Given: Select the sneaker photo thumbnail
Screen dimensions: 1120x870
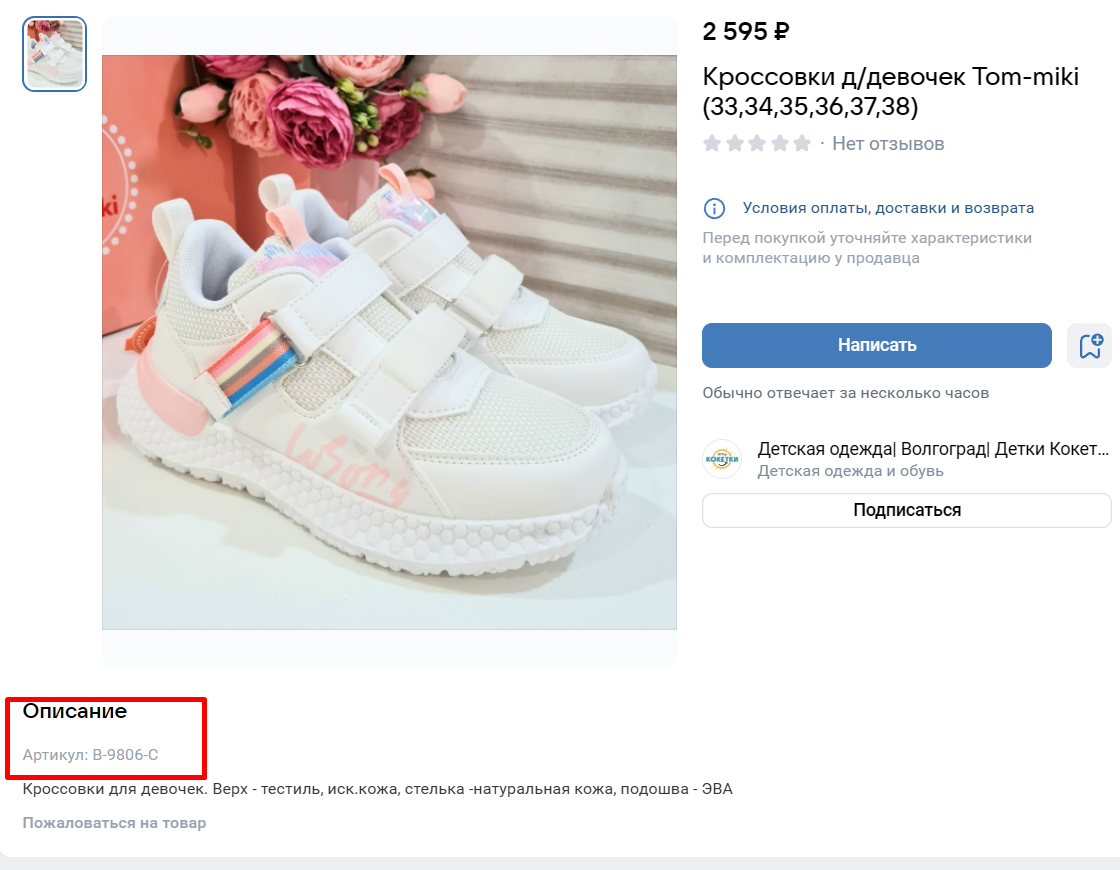Looking at the screenshot, I should click(x=54, y=54).
